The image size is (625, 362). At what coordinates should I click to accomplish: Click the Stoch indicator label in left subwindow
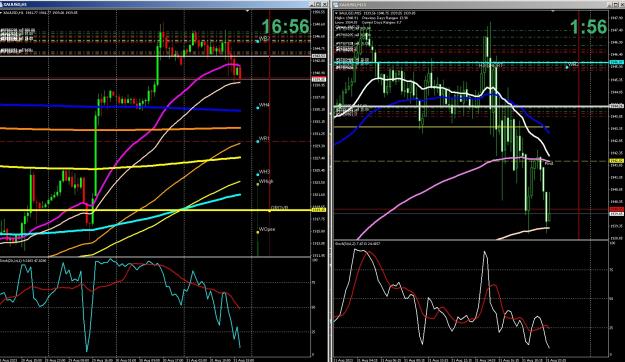pyautogui.click(x=23, y=260)
